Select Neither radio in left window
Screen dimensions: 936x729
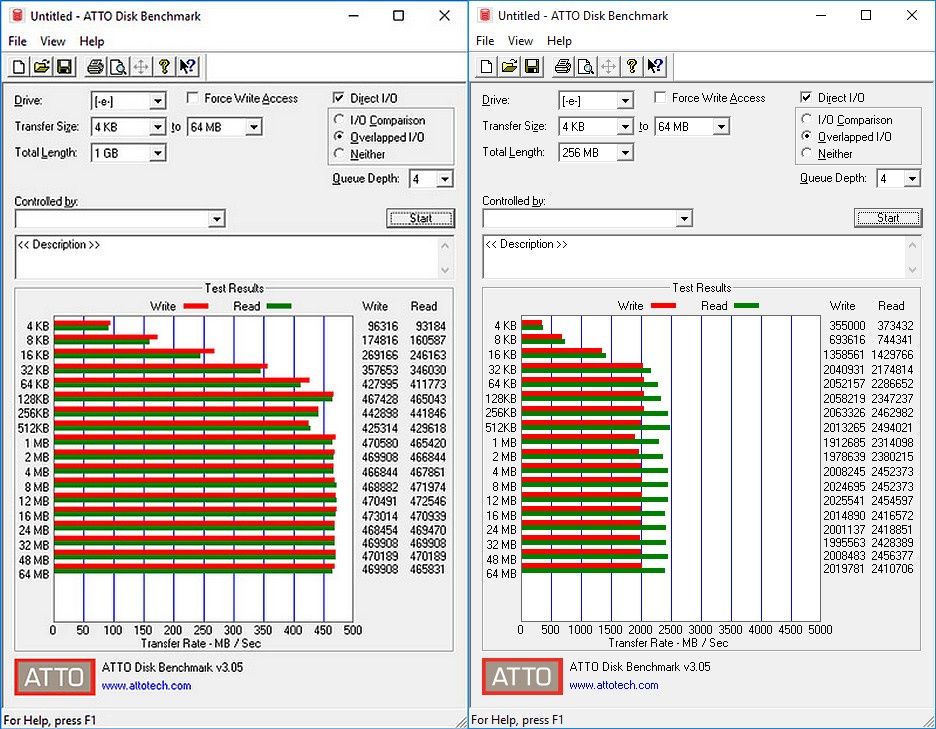(x=339, y=153)
